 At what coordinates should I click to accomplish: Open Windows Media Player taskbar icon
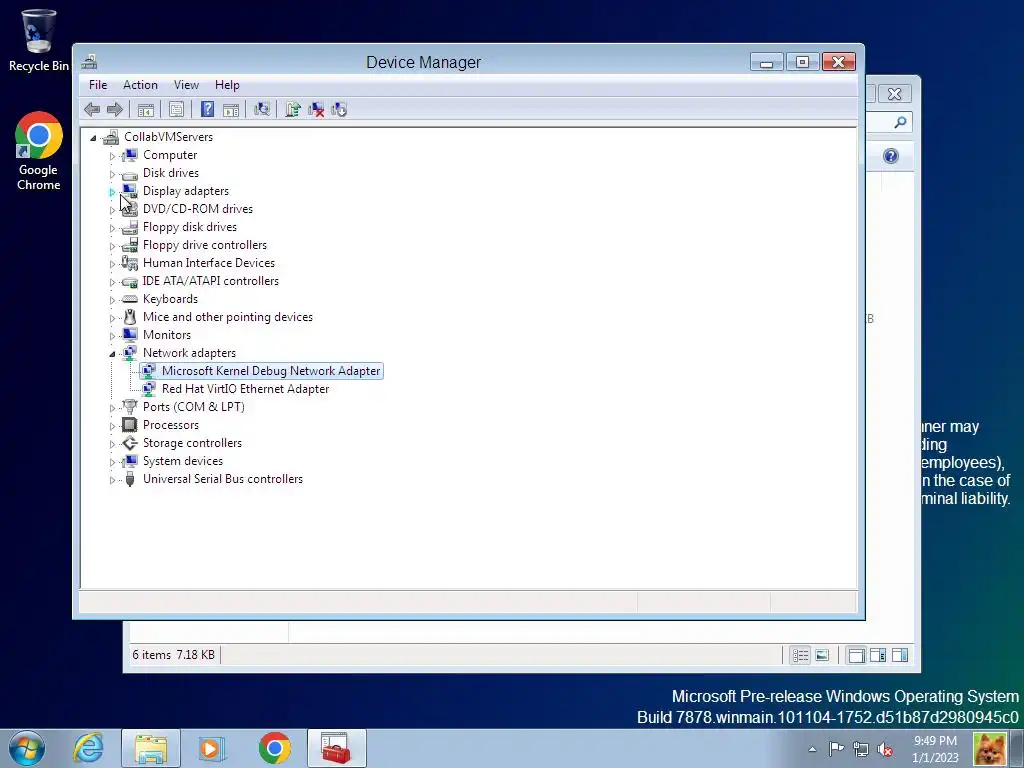coord(212,748)
